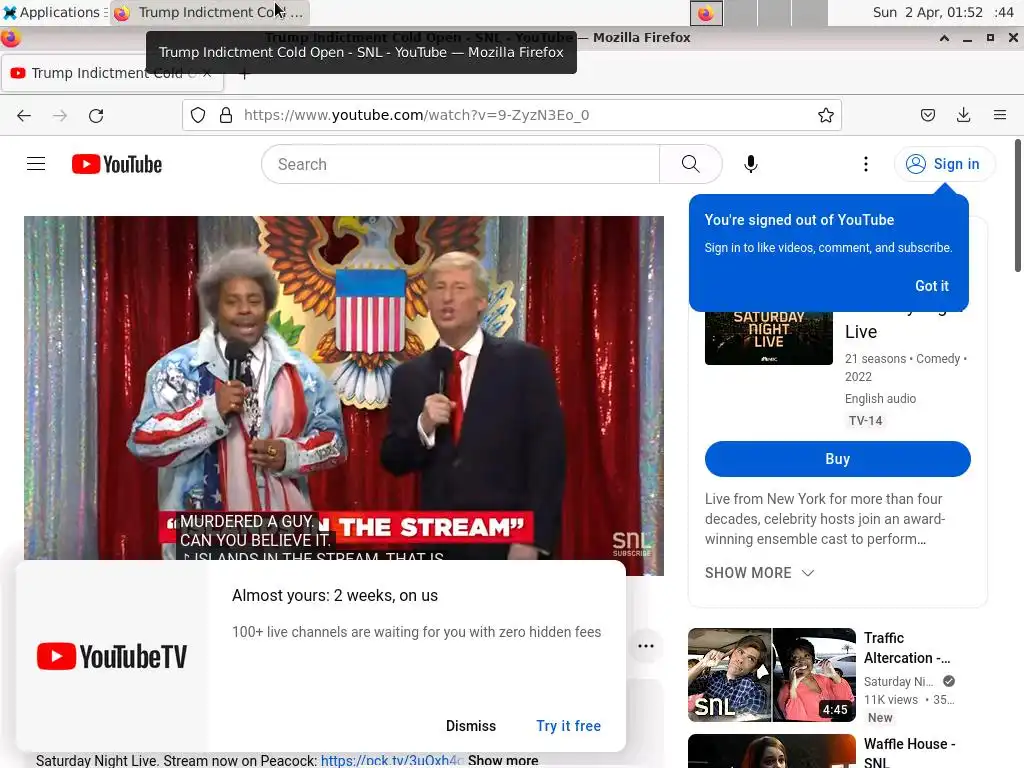Start voice search with the microphone icon
The width and height of the screenshot is (1024, 768).
click(750, 164)
